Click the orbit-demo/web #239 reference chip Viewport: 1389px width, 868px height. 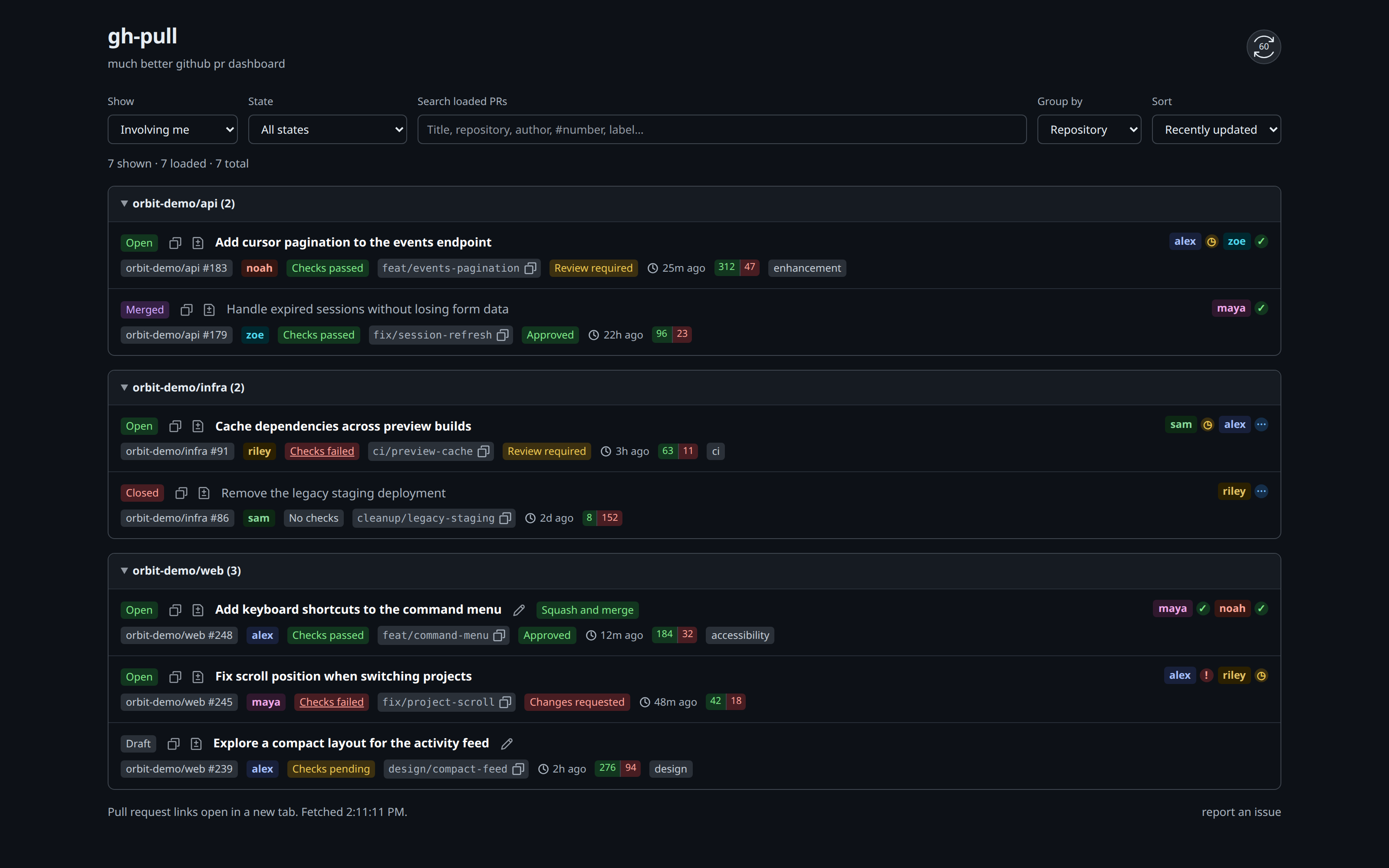tap(179, 769)
